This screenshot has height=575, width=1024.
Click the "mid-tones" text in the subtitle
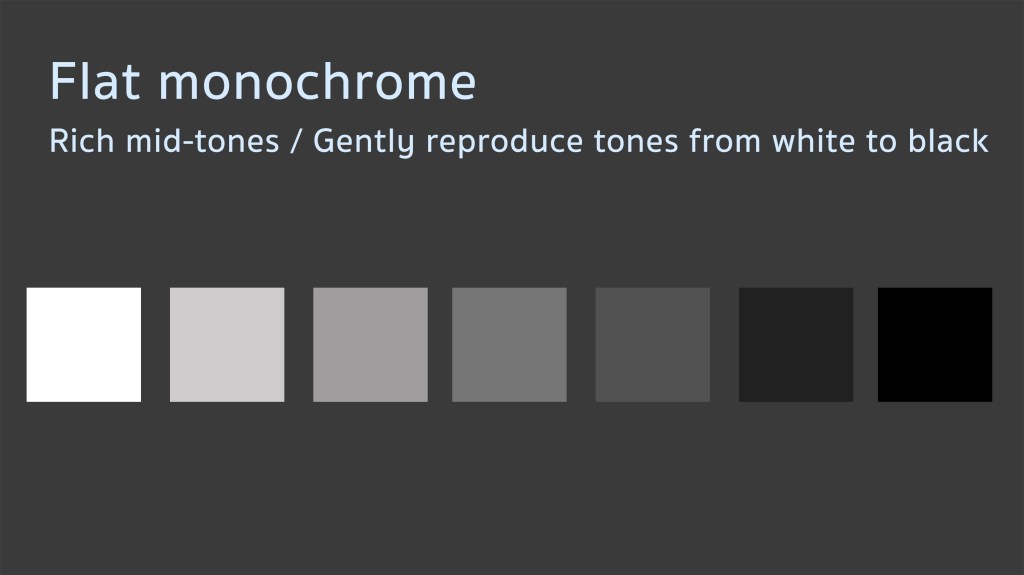pos(201,141)
